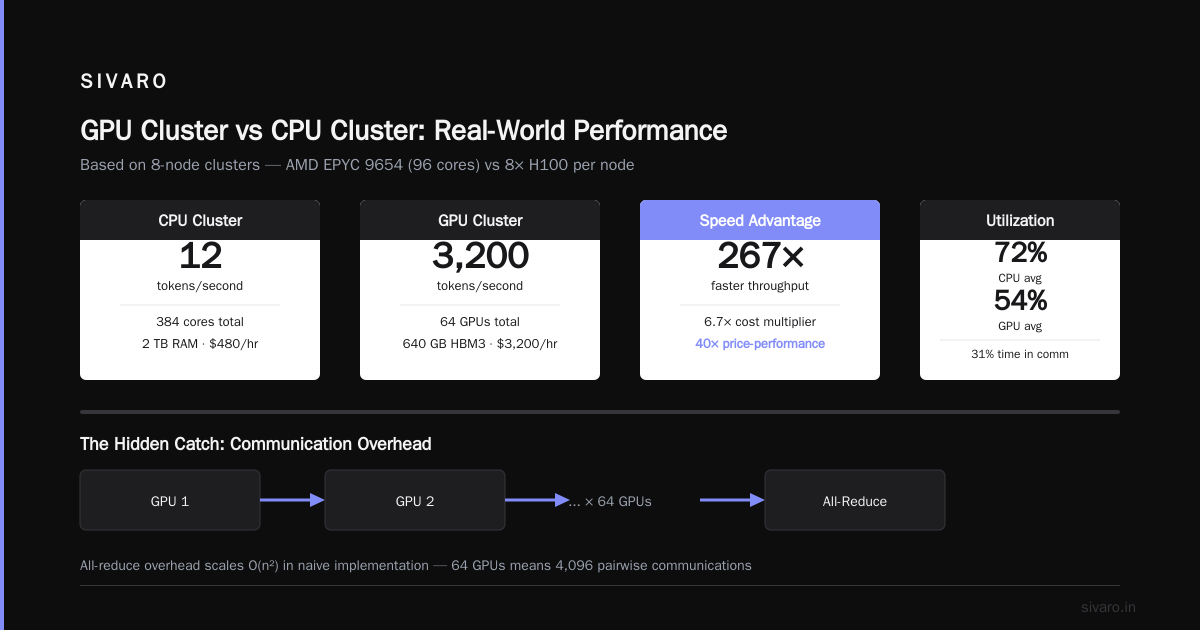1200x630 pixels.
Task: Click the '72%' CPU utilization value
Action: [1020, 253]
